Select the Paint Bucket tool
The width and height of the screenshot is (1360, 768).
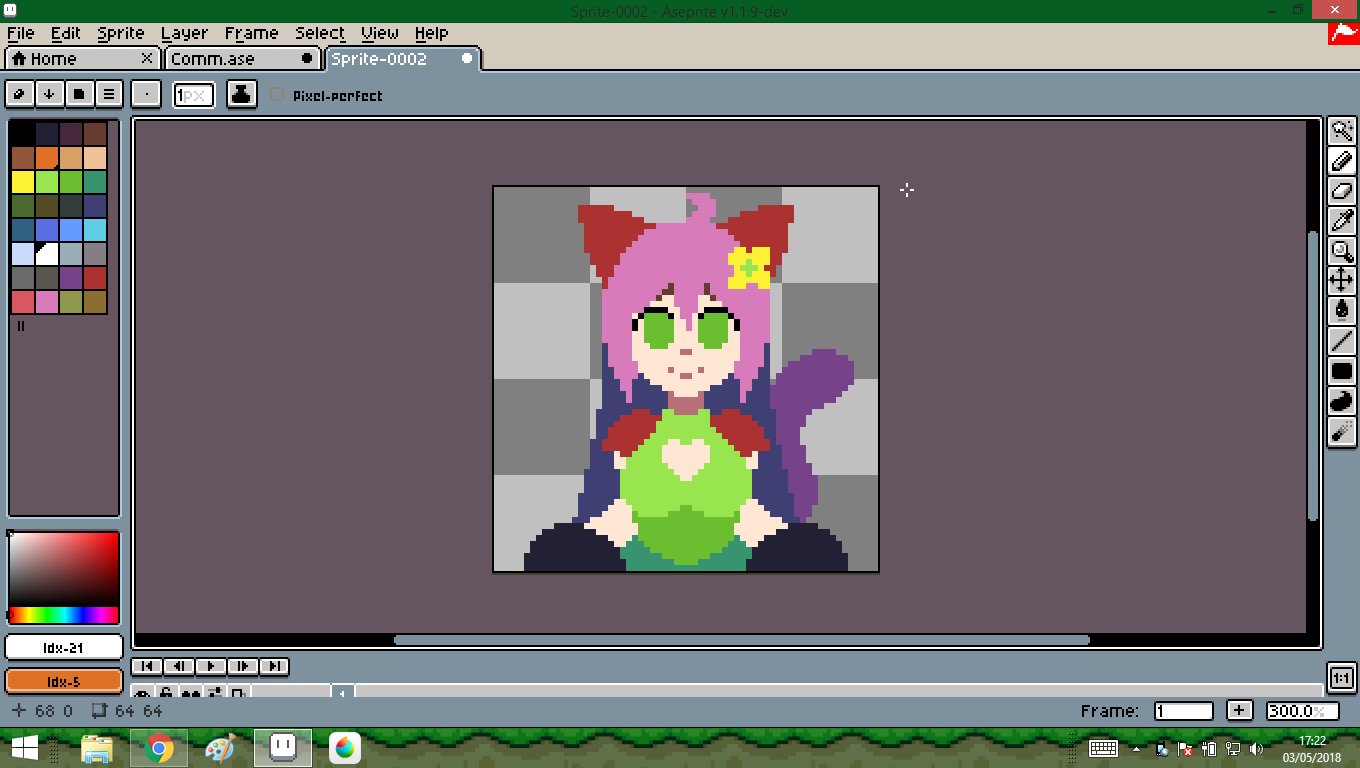tap(1341, 310)
